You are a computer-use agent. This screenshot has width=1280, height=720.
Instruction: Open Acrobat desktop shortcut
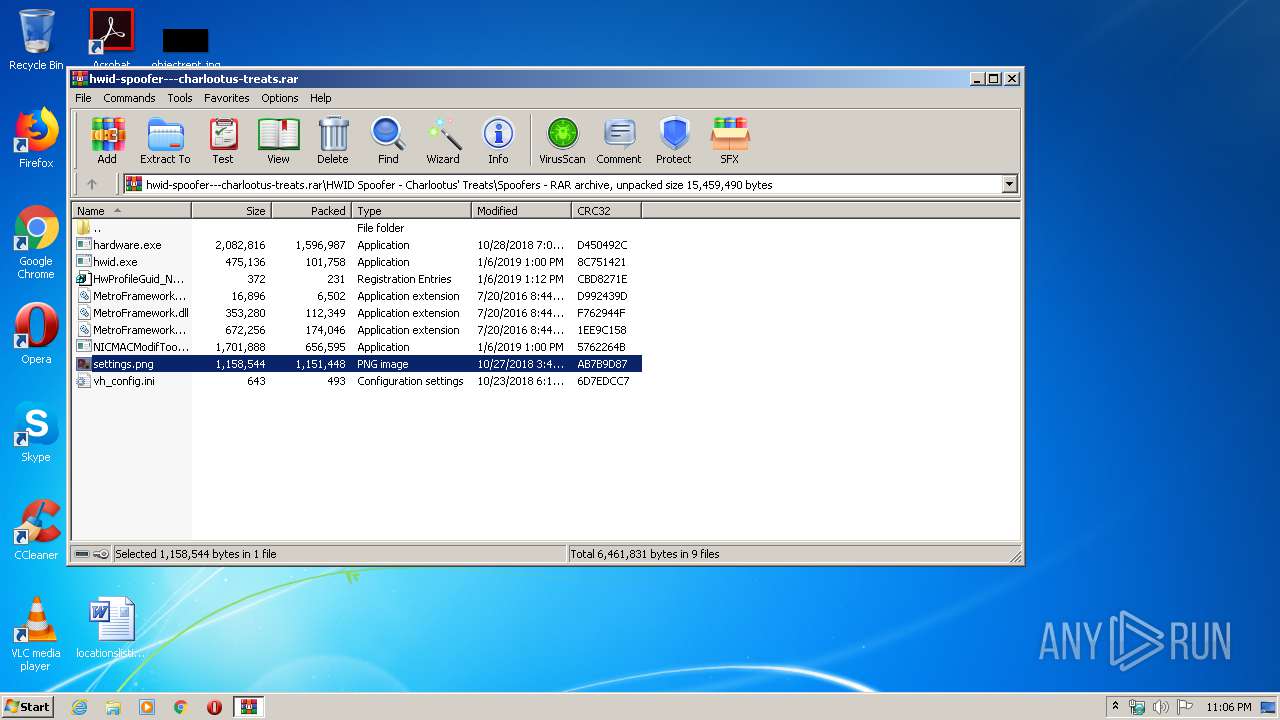tap(111, 40)
